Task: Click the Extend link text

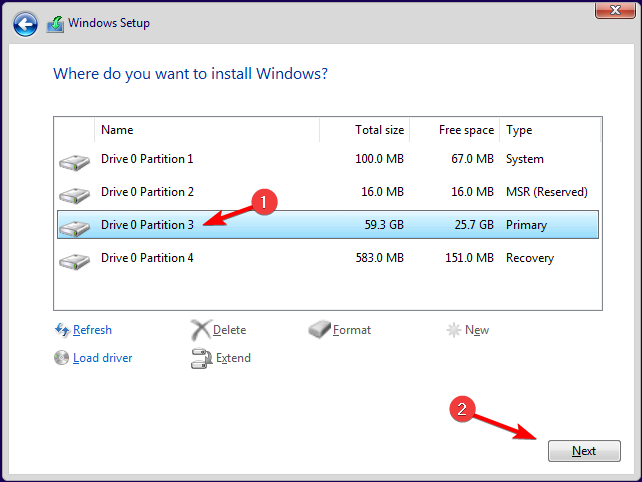Action: coord(233,358)
